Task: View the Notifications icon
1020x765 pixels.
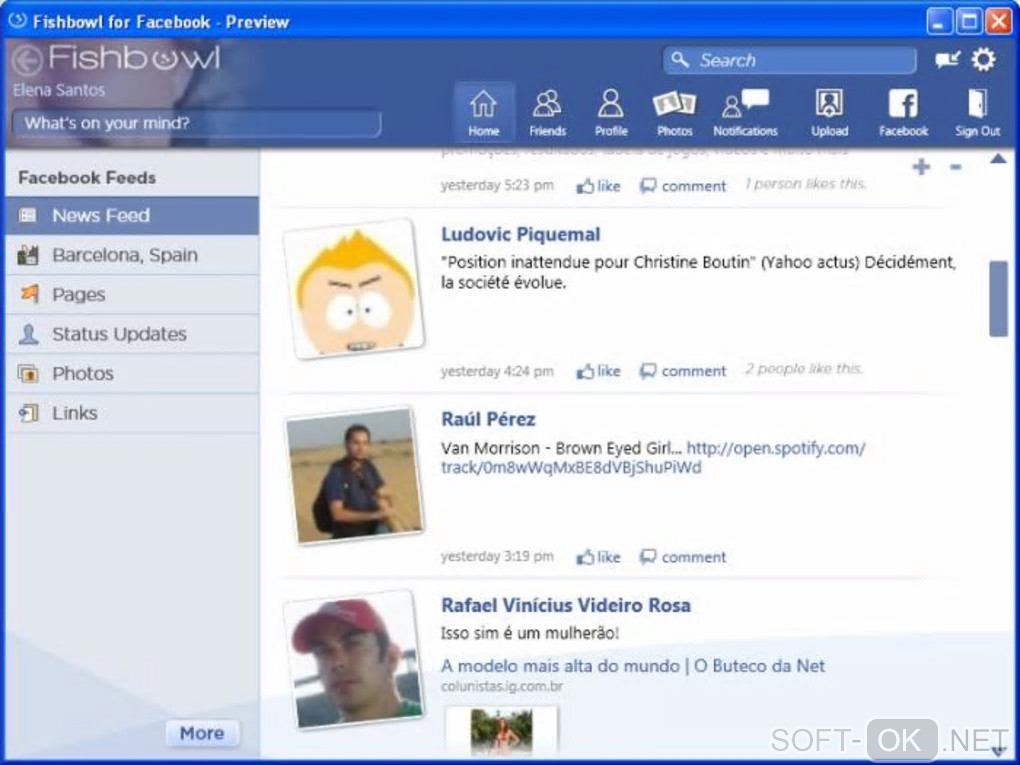Action: [x=745, y=112]
